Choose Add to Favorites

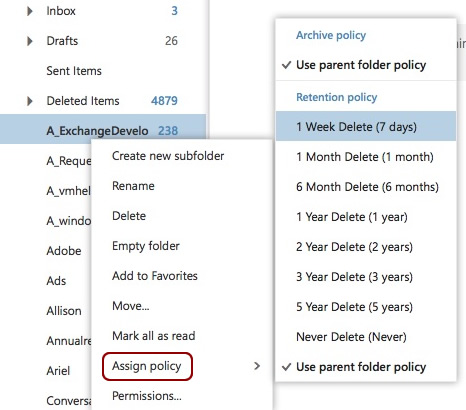155,276
